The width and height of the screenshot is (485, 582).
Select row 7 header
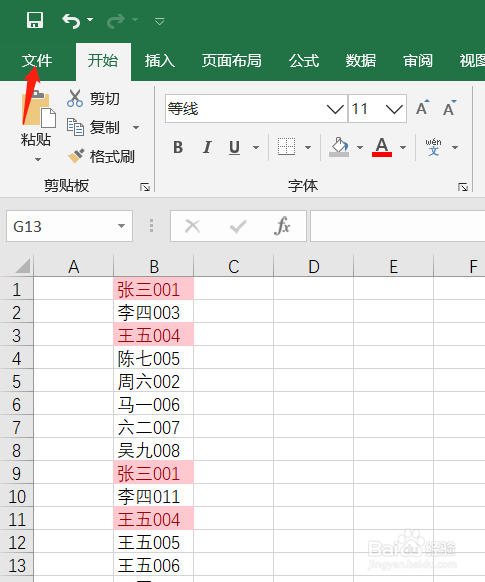pyautogui.click(x=16, y=427)
